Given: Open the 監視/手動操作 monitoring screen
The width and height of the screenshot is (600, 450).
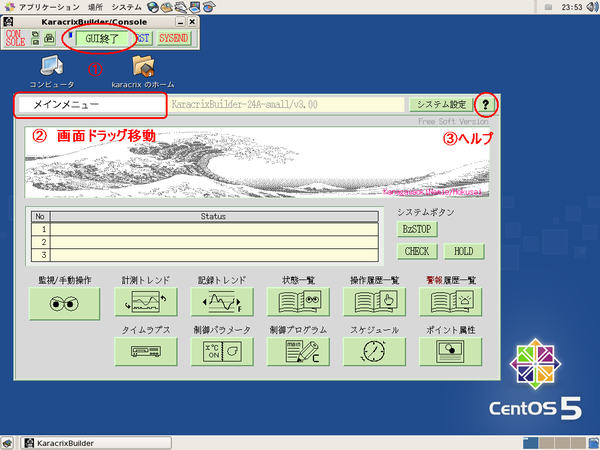Looking at the screenshot, I should (x=64, y=304).
